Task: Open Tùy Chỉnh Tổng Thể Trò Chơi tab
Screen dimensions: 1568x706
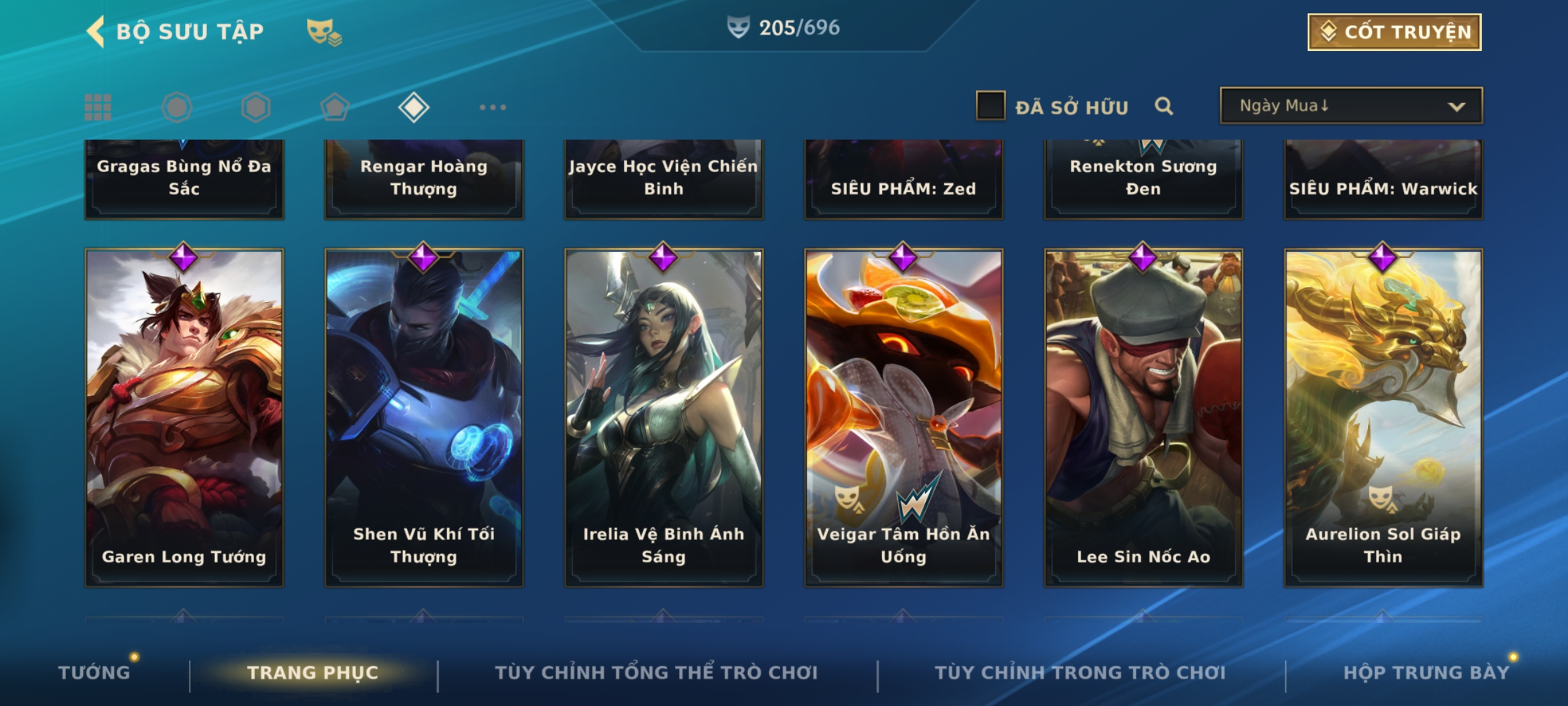Action: coord(656,672)
